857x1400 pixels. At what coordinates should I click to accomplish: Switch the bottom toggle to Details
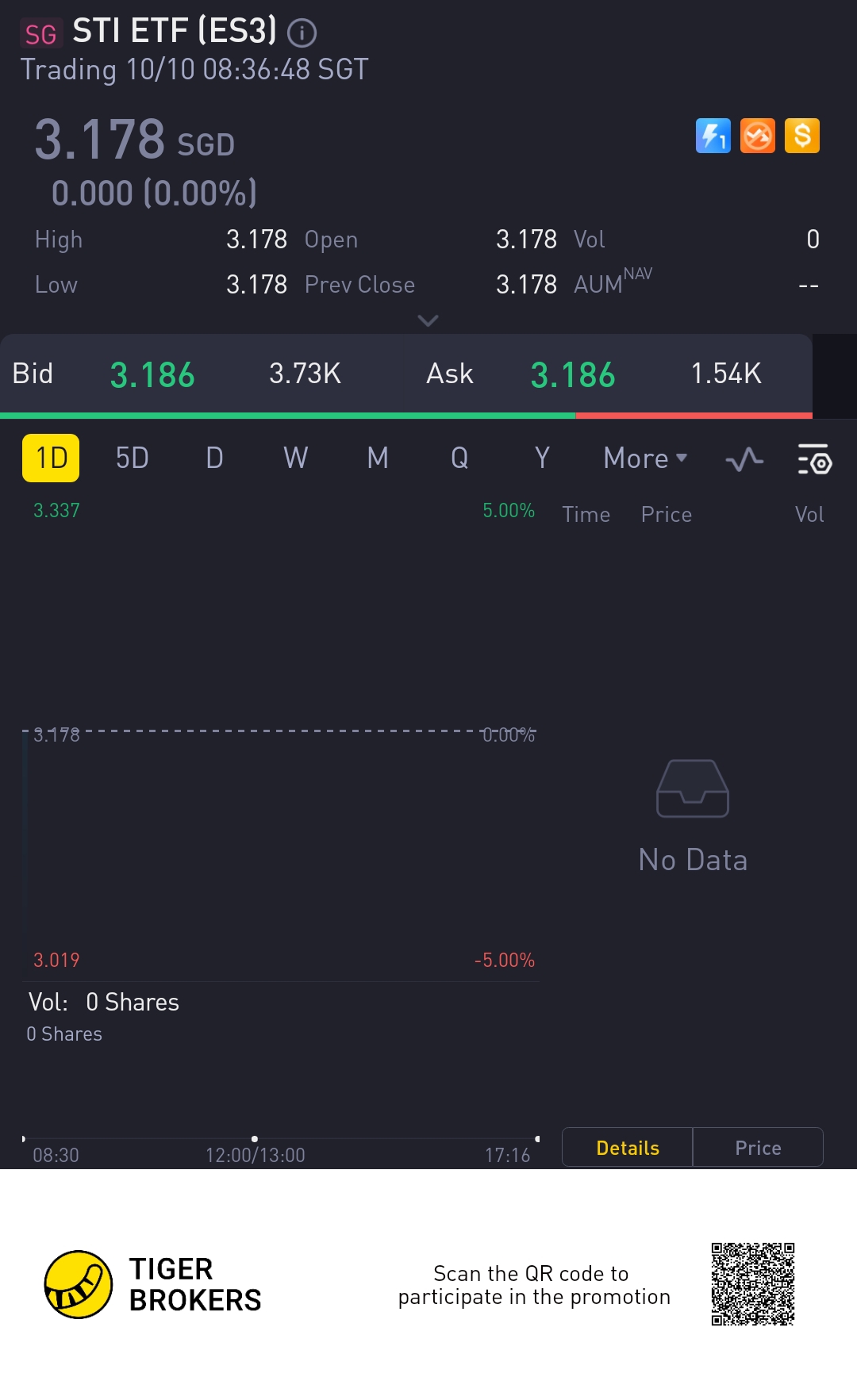tap(628, 1148)
